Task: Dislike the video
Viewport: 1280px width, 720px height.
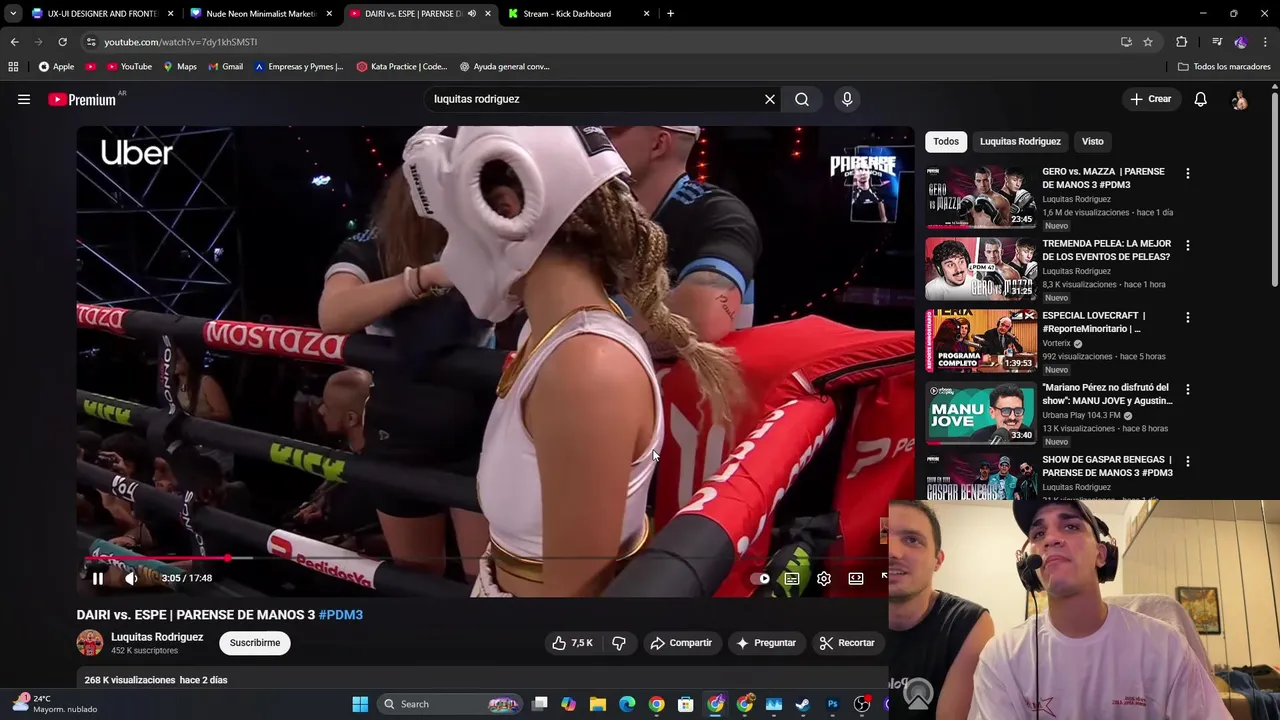Action: pyautogui.click(x=619, y=643)
